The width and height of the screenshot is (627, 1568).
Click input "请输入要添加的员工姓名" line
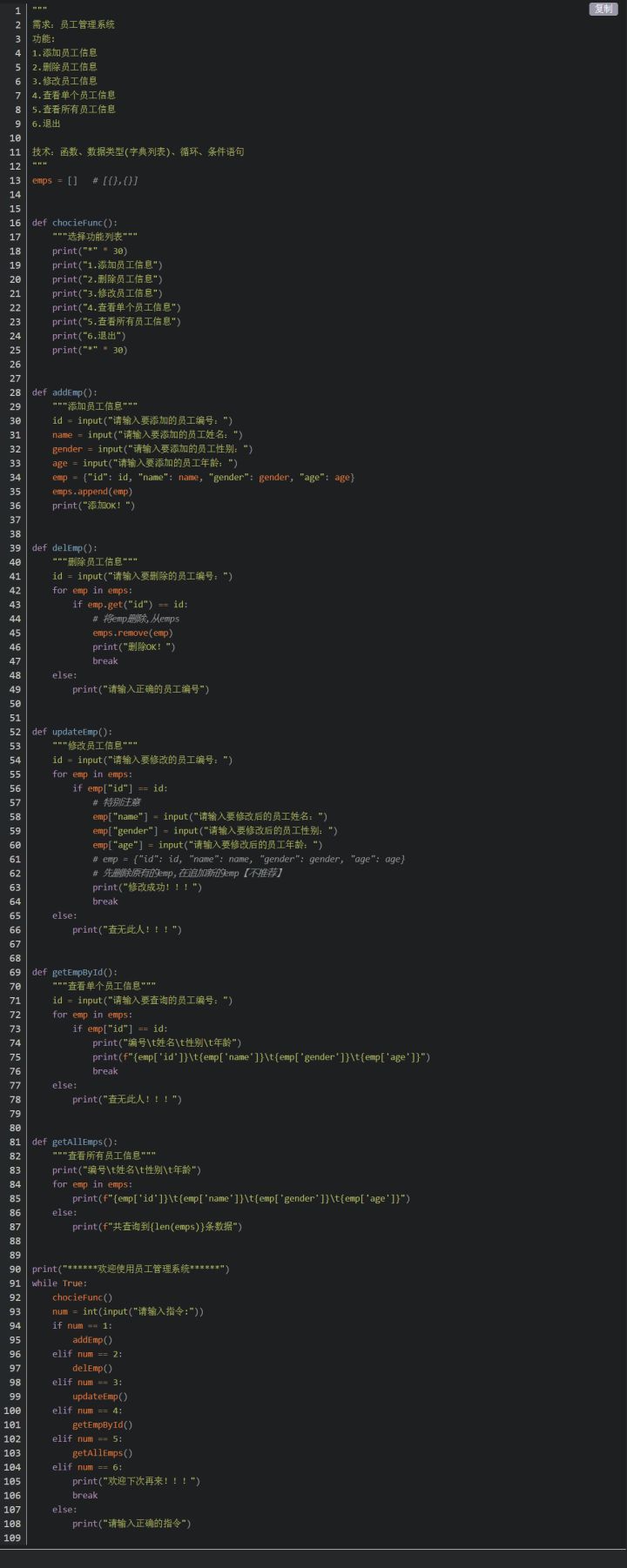click(148, 434)
